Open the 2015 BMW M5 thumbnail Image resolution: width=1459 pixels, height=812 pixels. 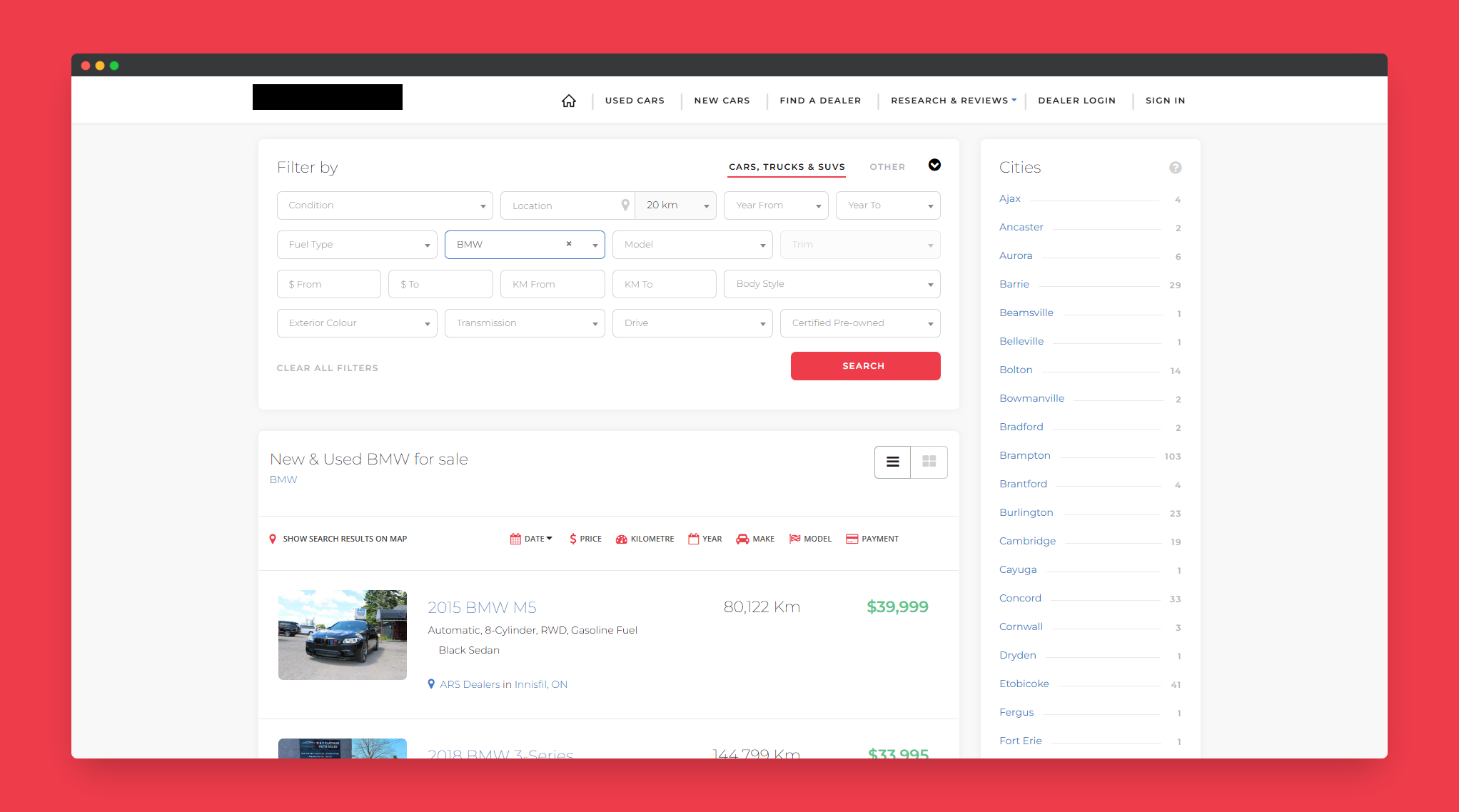coord(343,635)
